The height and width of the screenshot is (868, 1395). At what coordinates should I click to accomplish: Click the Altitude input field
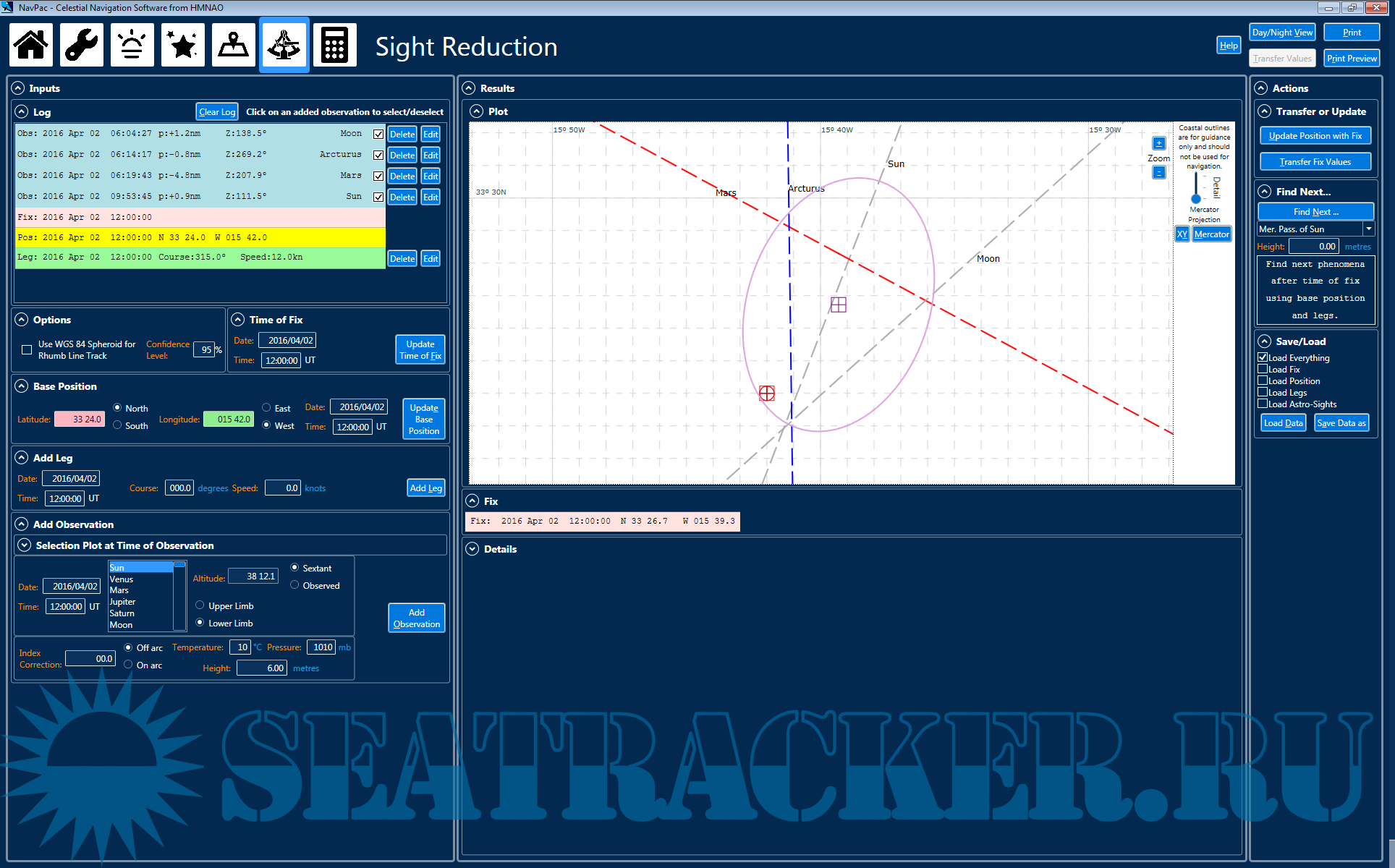(253, 576)
